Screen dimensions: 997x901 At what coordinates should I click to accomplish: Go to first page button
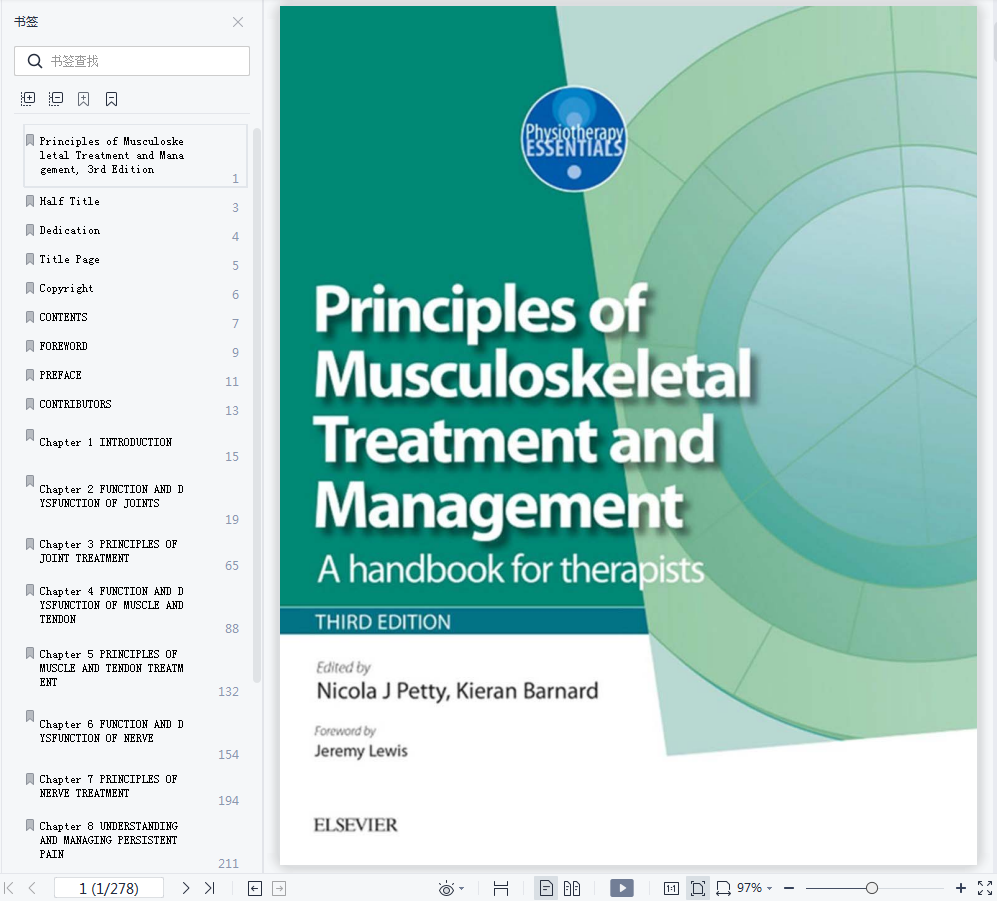[x=9, y=888]
